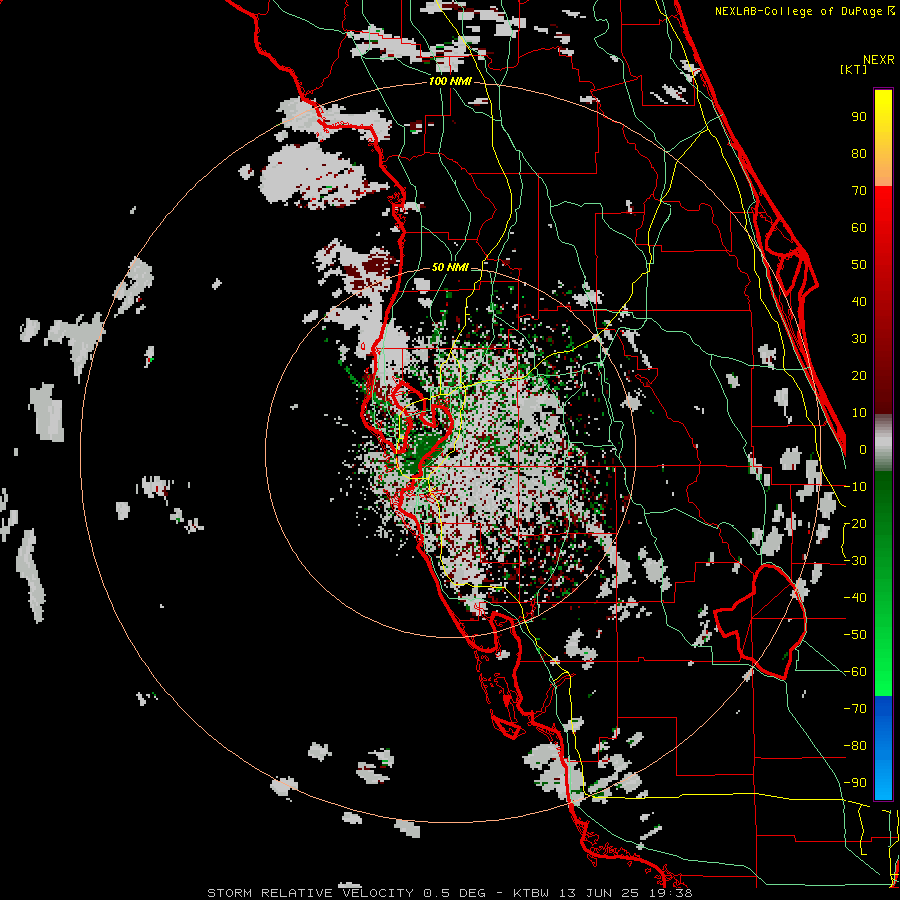Click the 0.5 DEG elevation text

coord(455,893)
